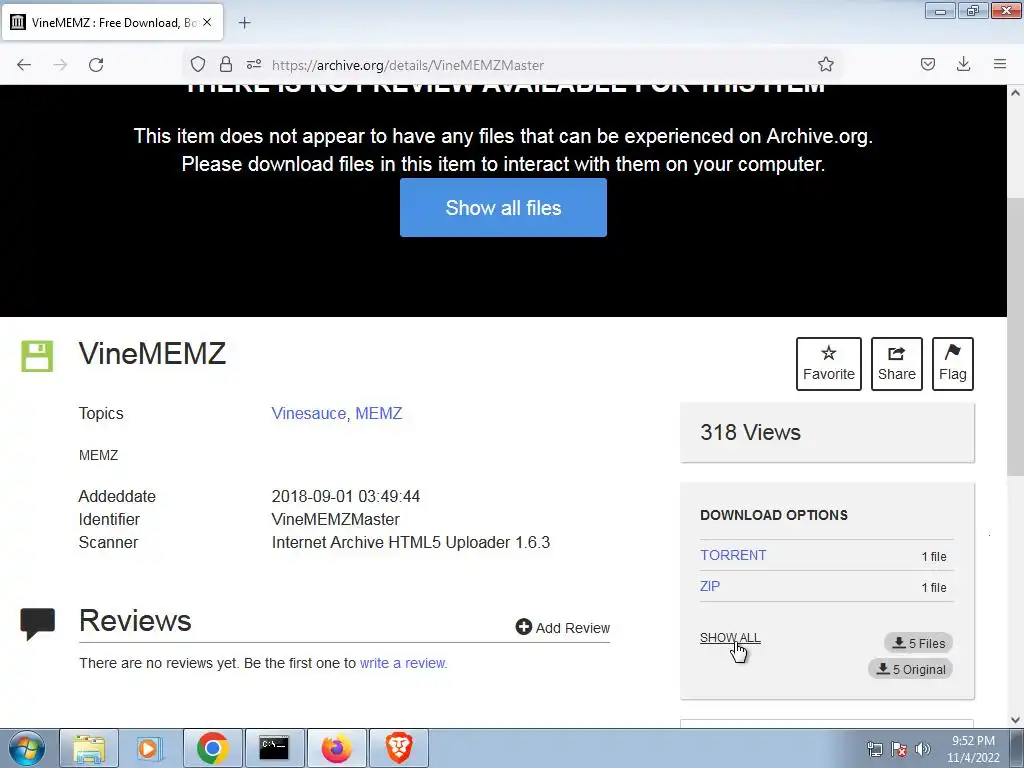Click the identifier value VineMEMZMaster

(x=336, y=519)
